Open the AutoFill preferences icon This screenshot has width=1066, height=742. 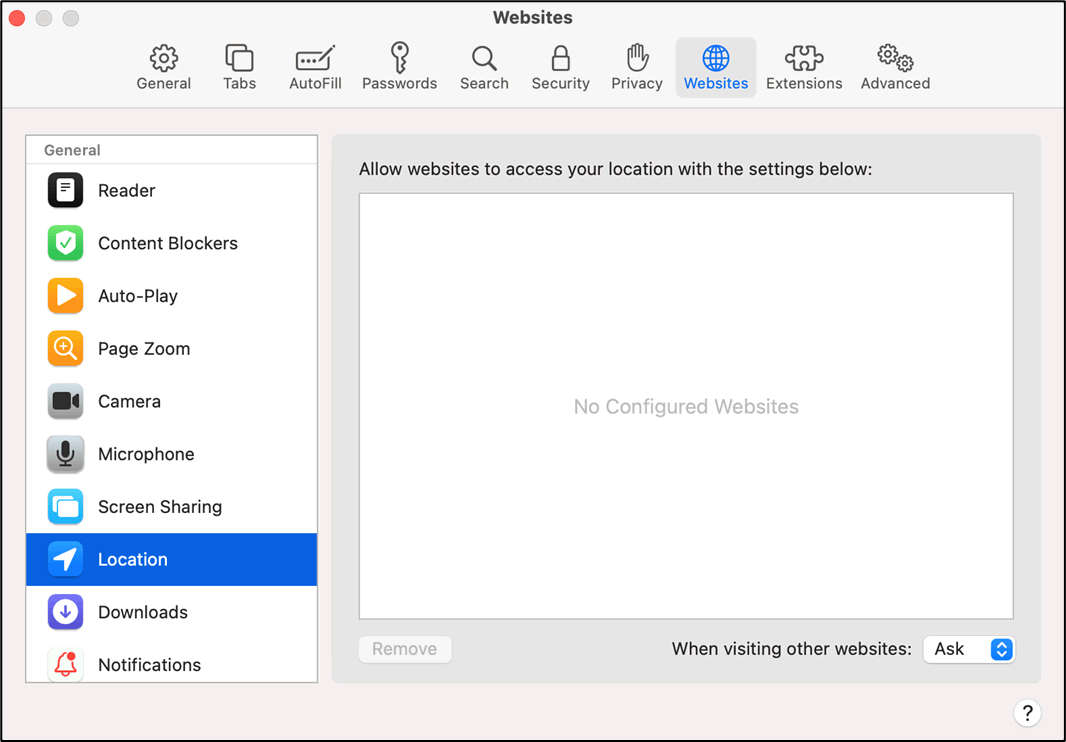[x=315, y=58]
